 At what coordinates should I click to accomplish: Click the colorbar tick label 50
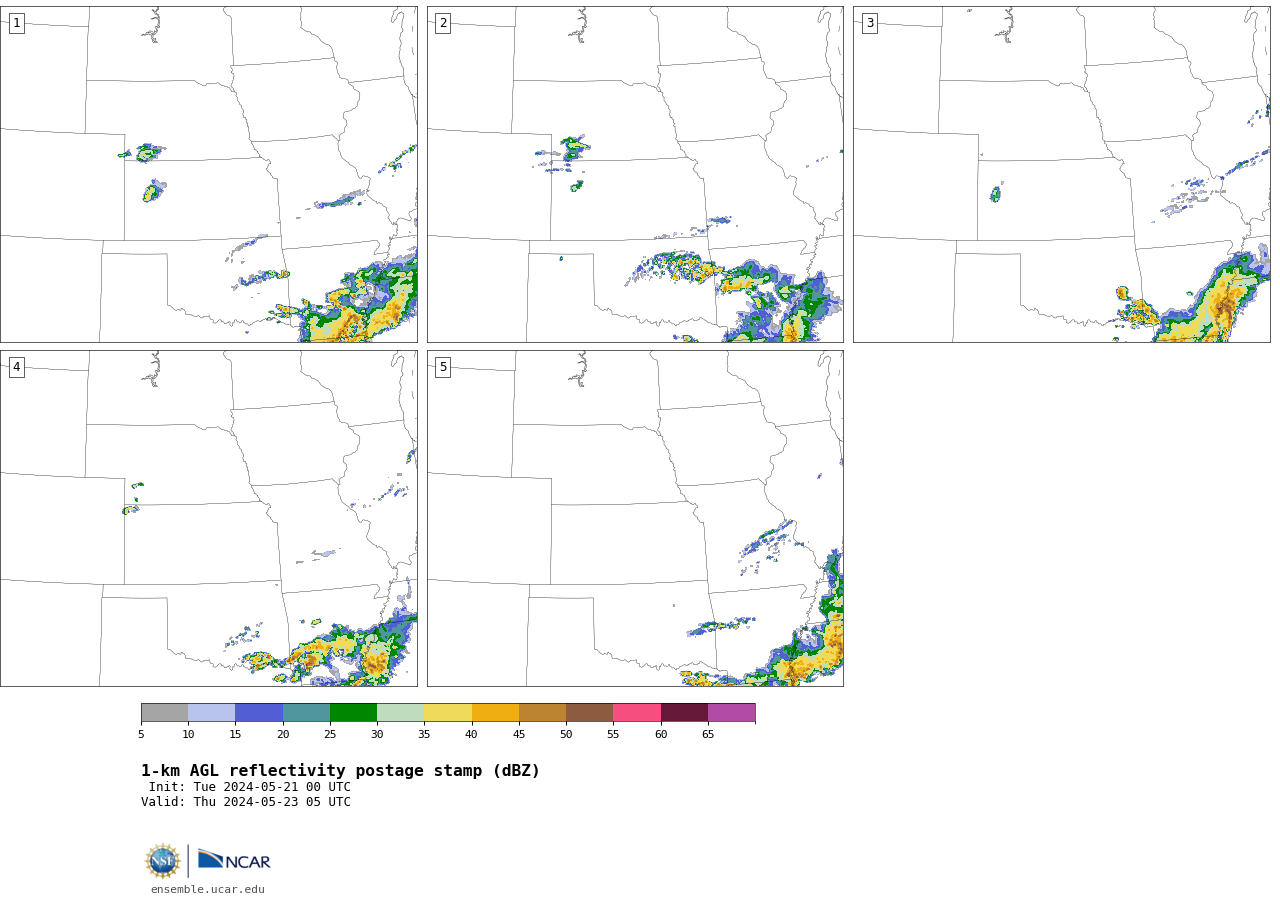tap(566, 734)
